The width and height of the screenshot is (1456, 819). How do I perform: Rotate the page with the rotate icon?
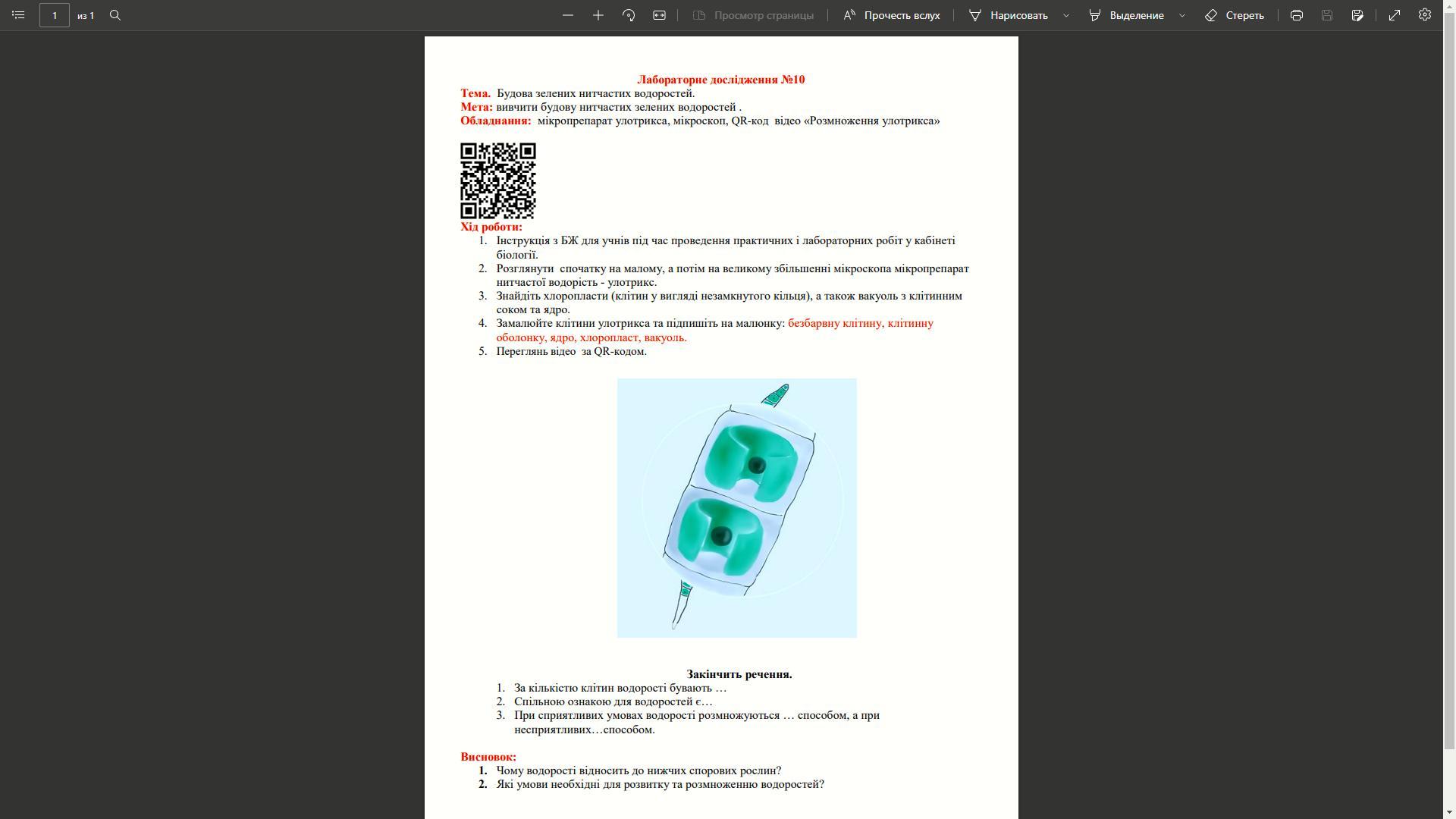629,15
